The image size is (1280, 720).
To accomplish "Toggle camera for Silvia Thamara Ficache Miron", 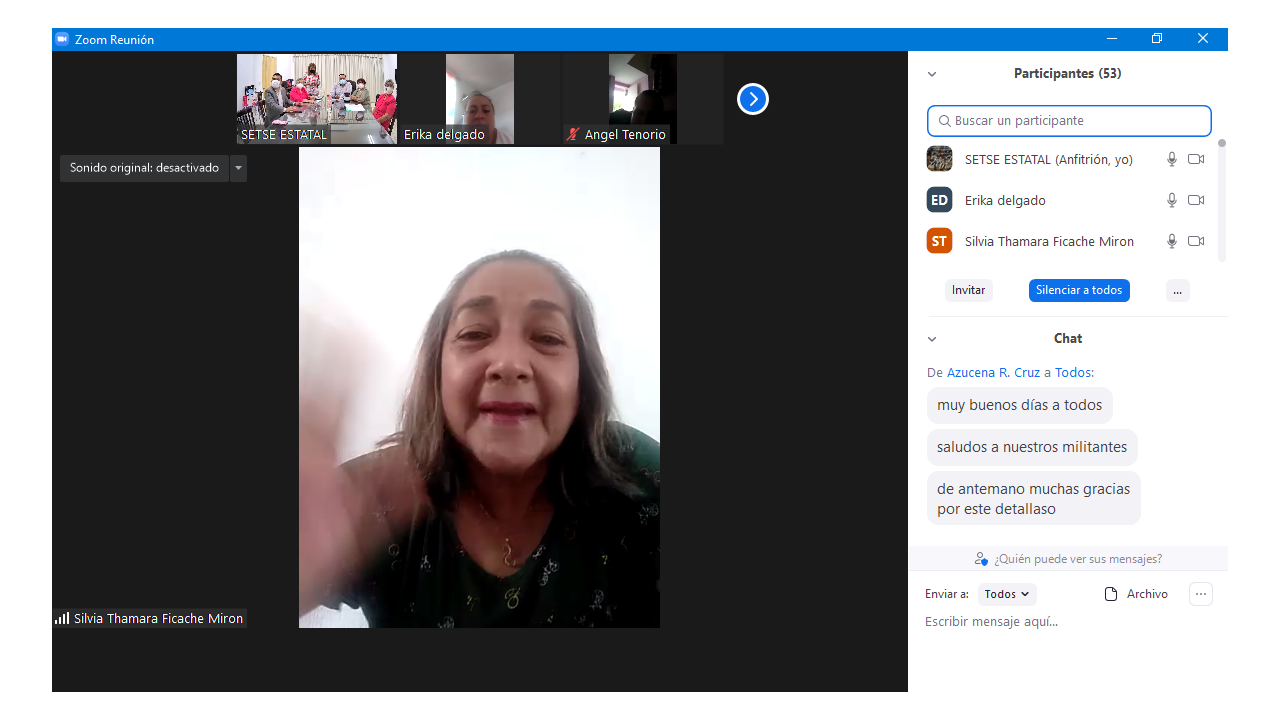I will [1196, 241].
